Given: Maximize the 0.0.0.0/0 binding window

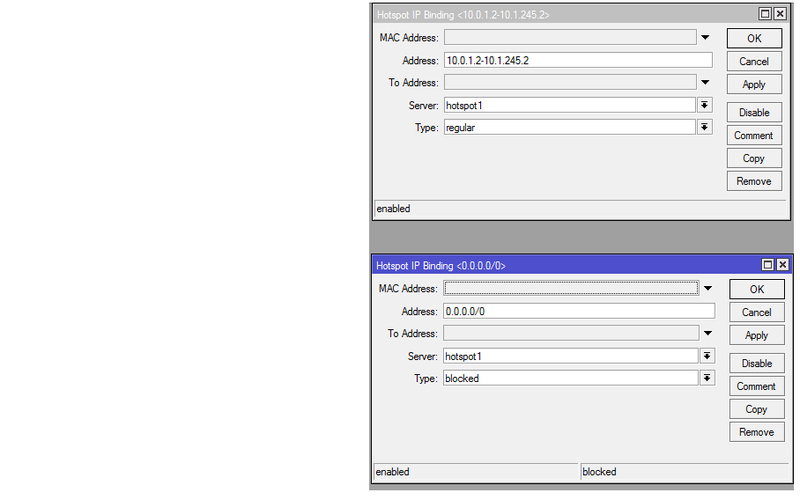Looking at the screenshot, I should click(x=767, y=264).
